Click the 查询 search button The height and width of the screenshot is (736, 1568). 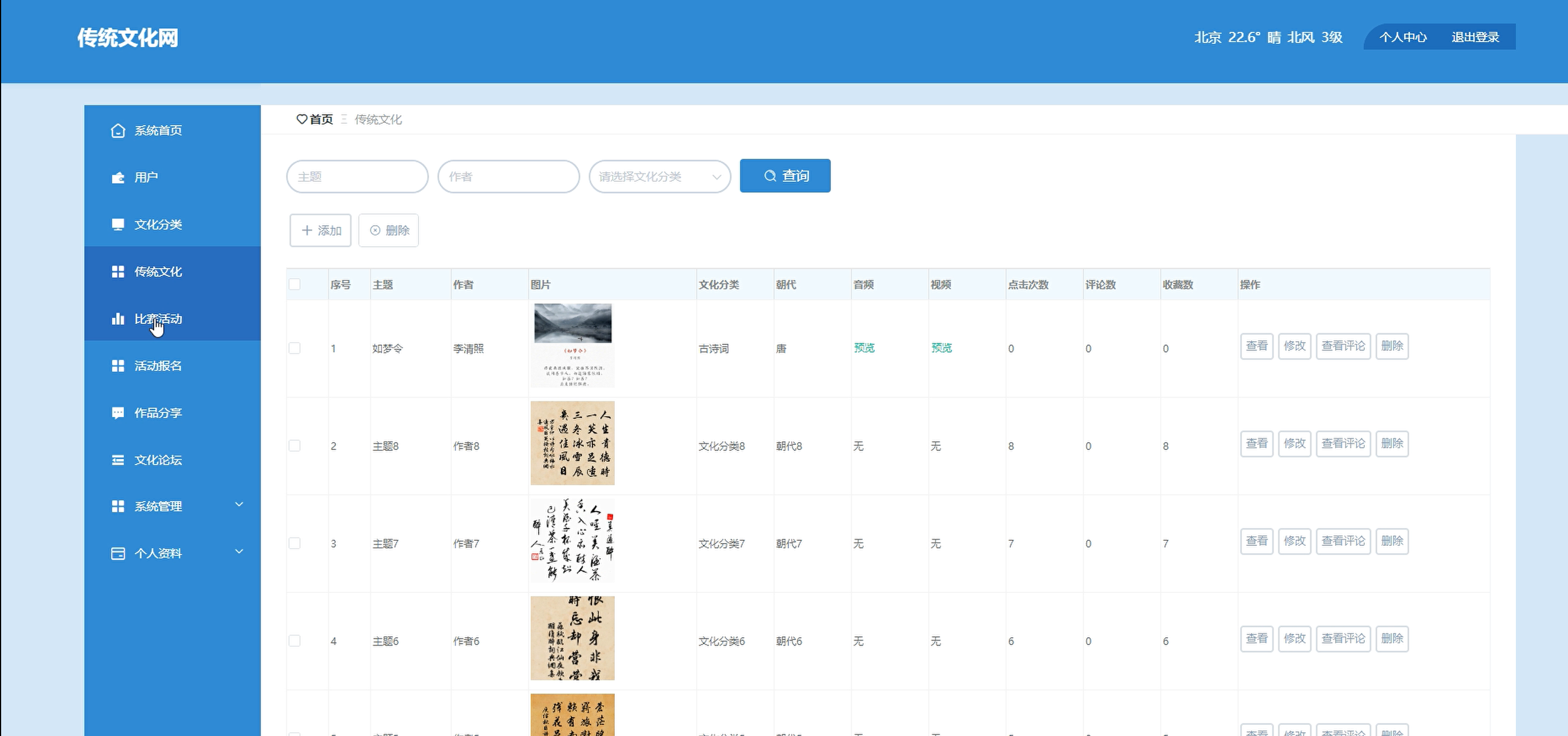point(785,176)
